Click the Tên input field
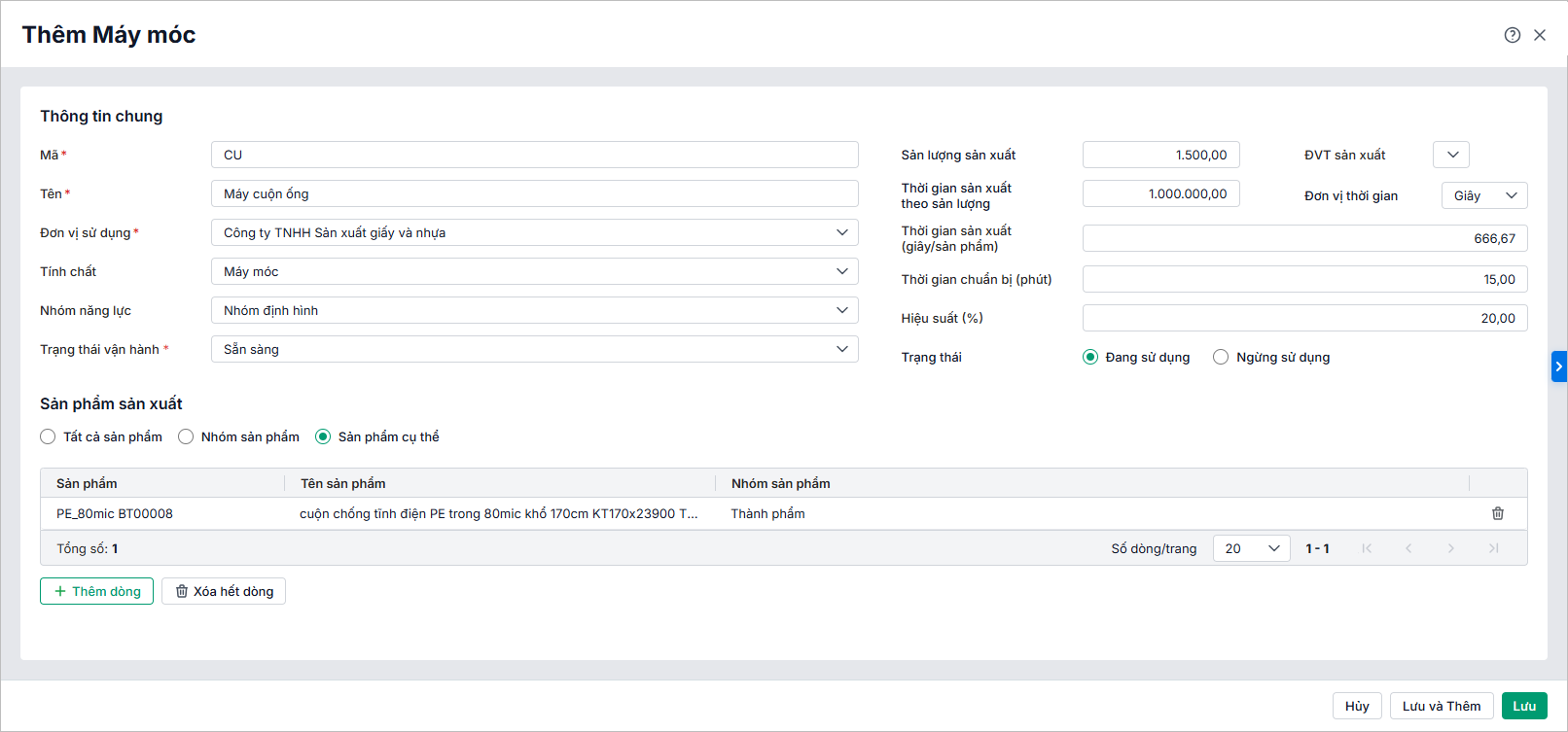The width and height of the screenshot is (1568, 732). click(534, 193)
